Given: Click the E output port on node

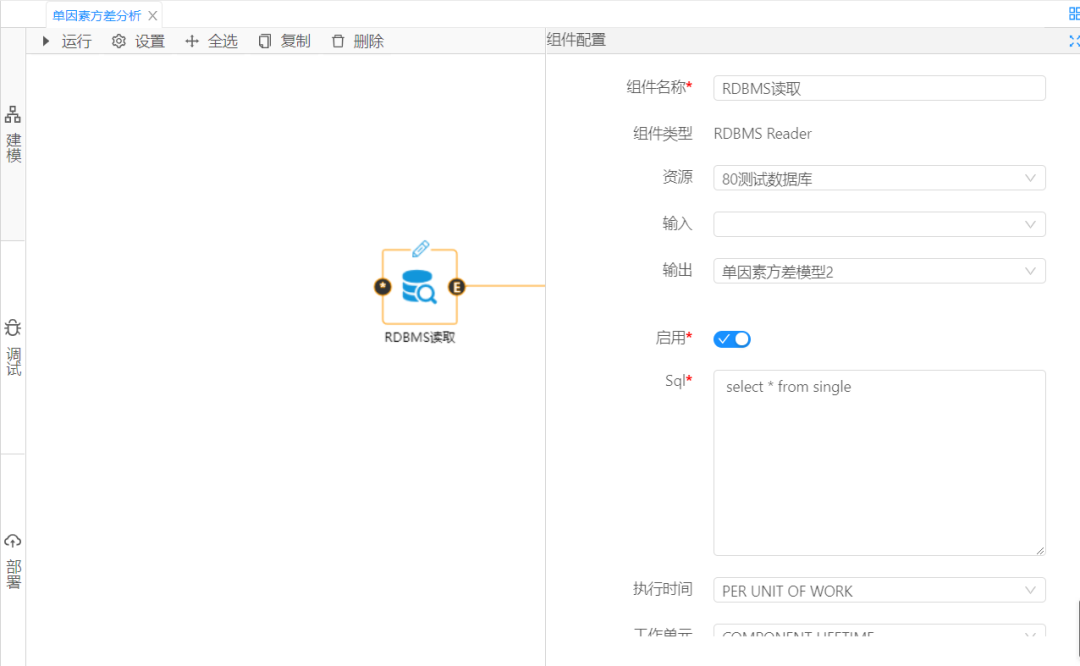Looking at the screenshot, I should (x=456, y=287).
